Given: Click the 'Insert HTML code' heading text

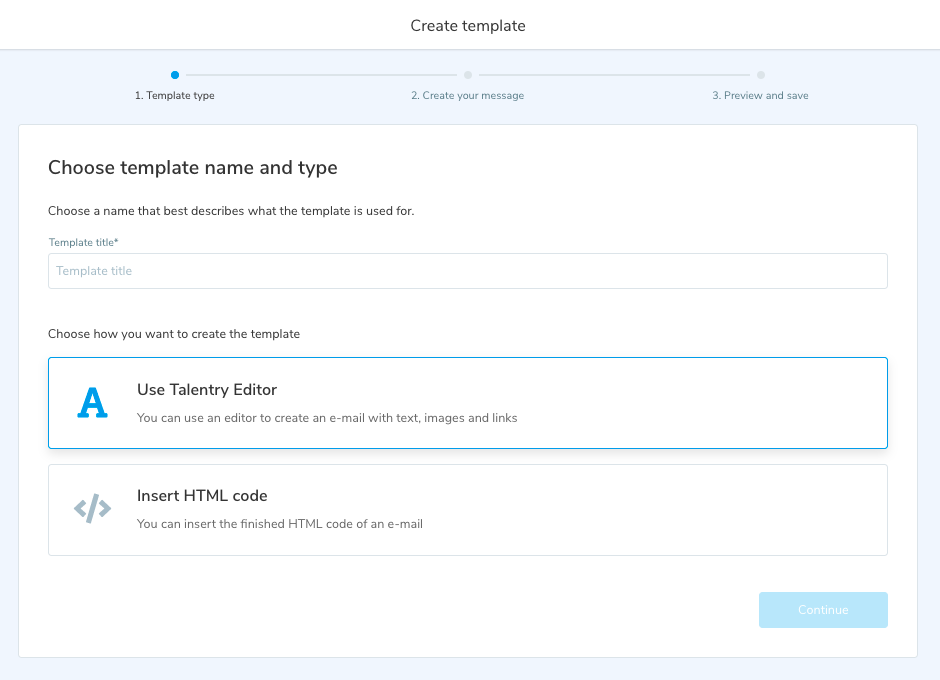Looking at the screenshot, I should tap(202, 496).
